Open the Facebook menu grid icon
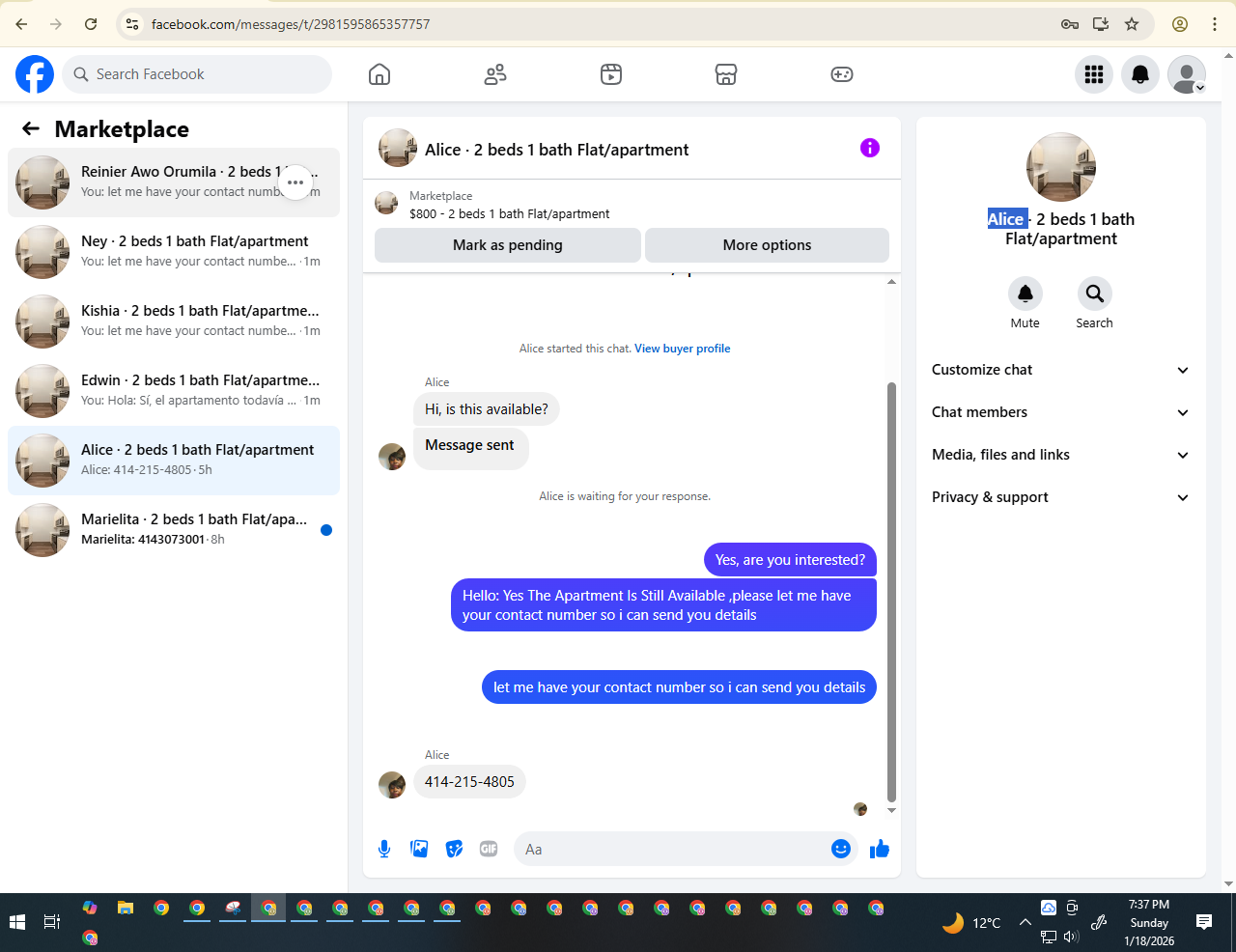The image size is (1236, 952). click(x=1094, y=74)
